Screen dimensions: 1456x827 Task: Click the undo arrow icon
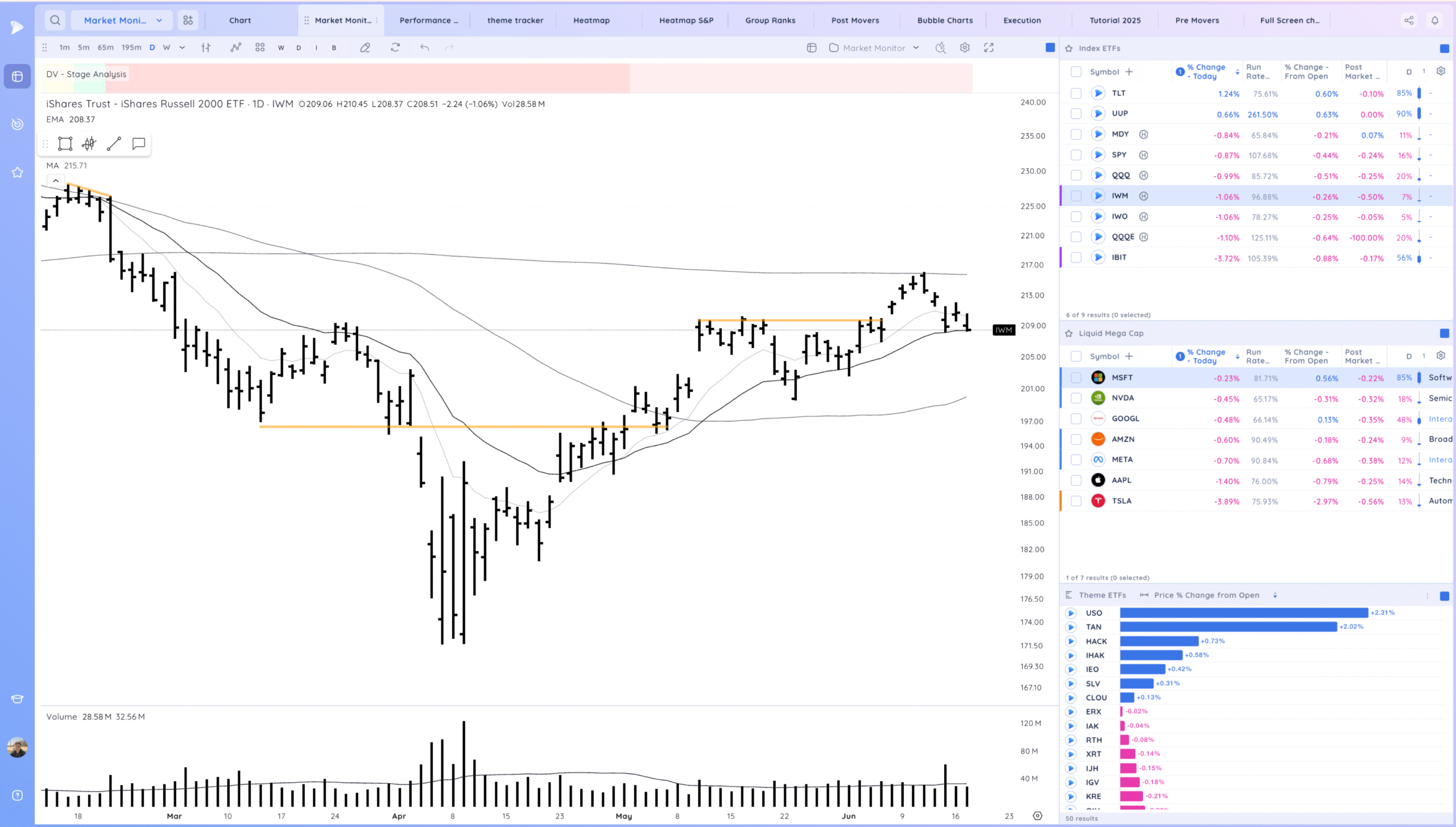[424, 48]
